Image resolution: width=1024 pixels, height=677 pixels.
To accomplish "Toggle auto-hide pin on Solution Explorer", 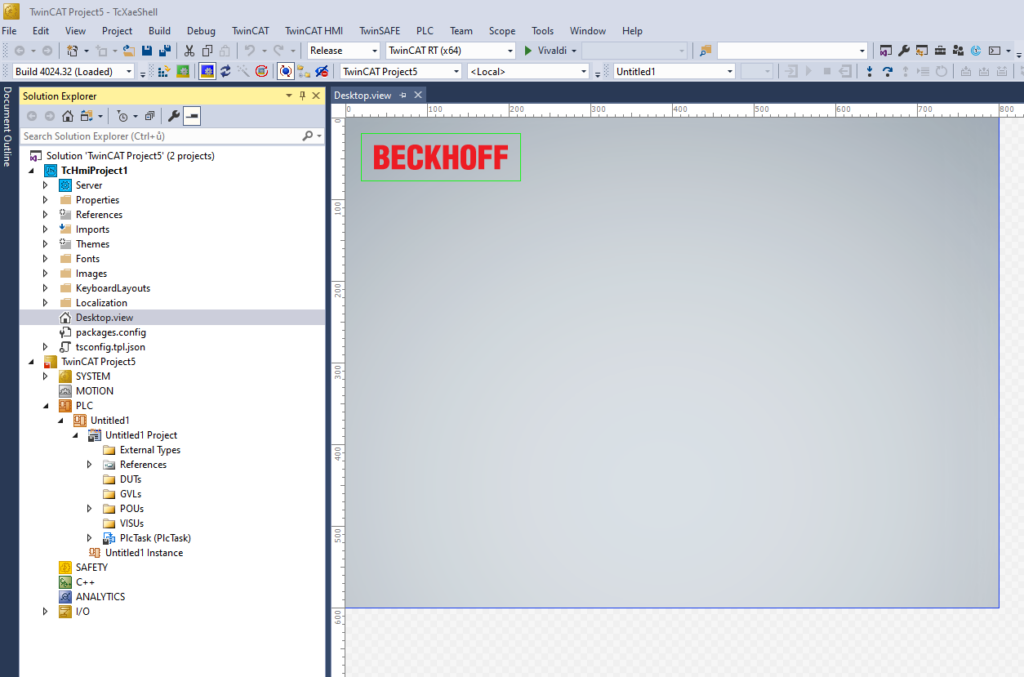I will (302, 95).
